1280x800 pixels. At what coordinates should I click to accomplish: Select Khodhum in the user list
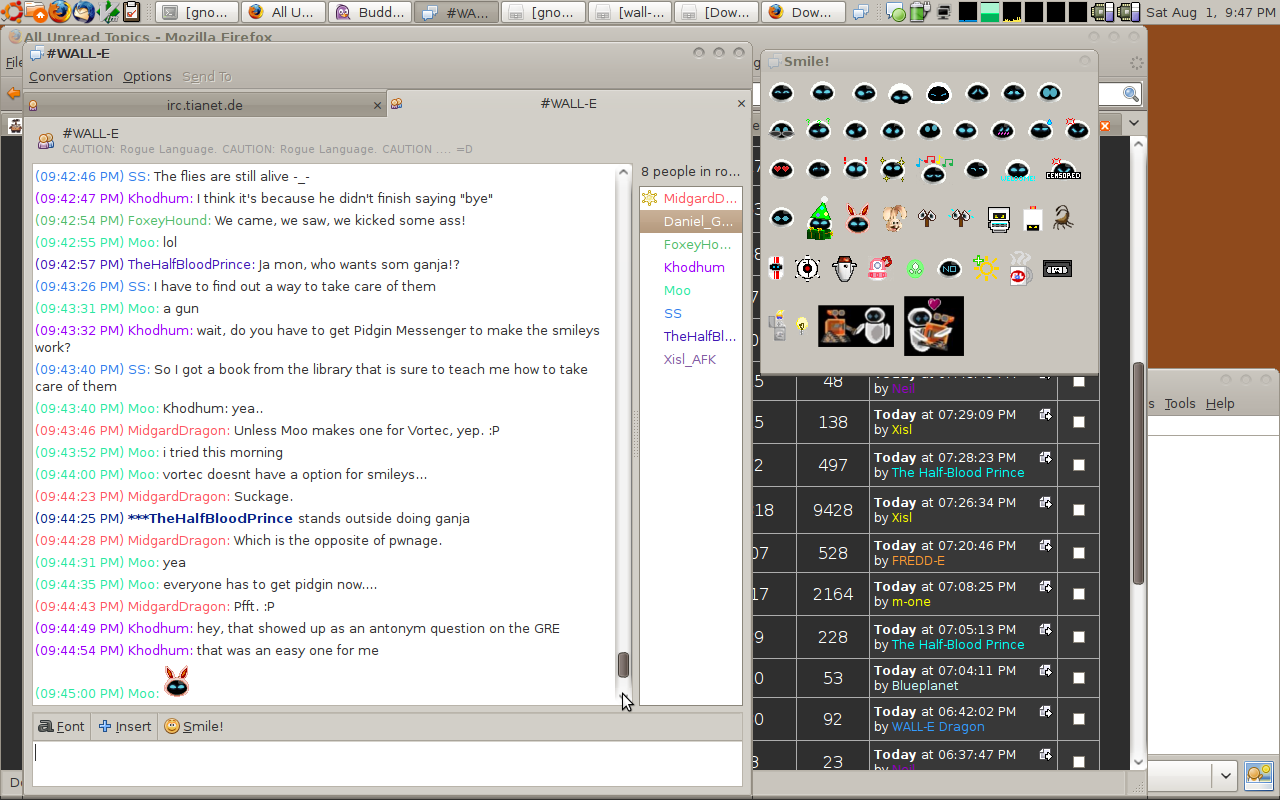(694, 268)
